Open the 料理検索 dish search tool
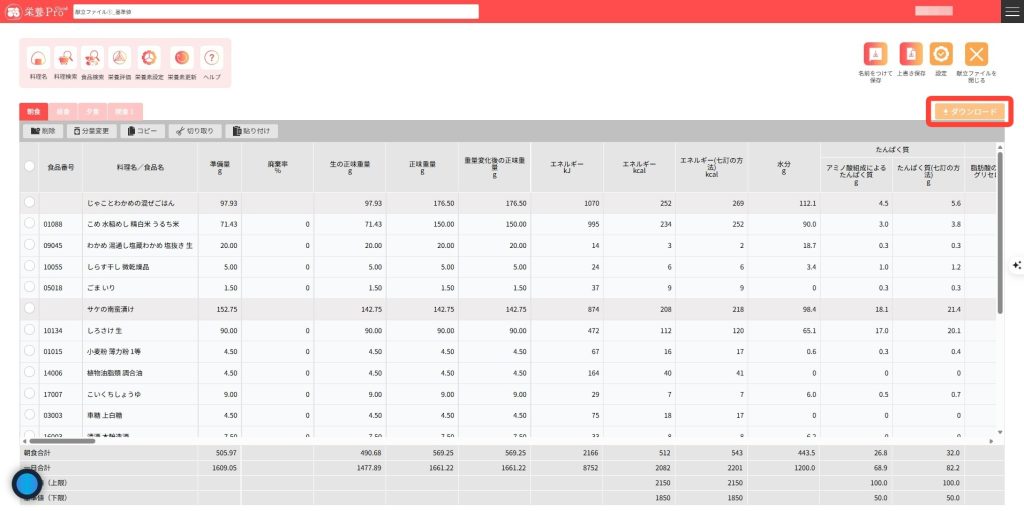 (x=66, y=59)
